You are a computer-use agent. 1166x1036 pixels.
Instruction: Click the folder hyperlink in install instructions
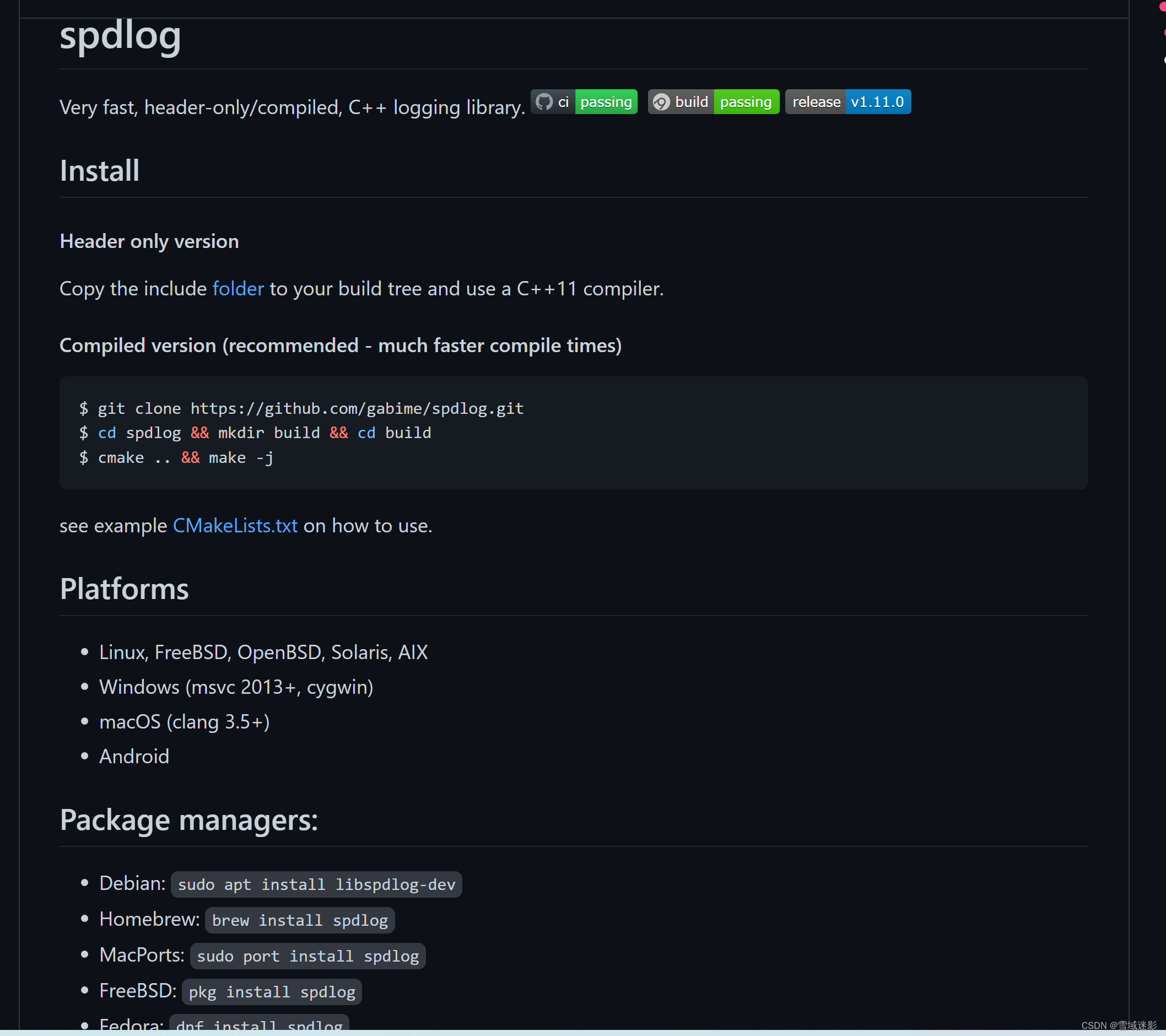coord(237,288)
